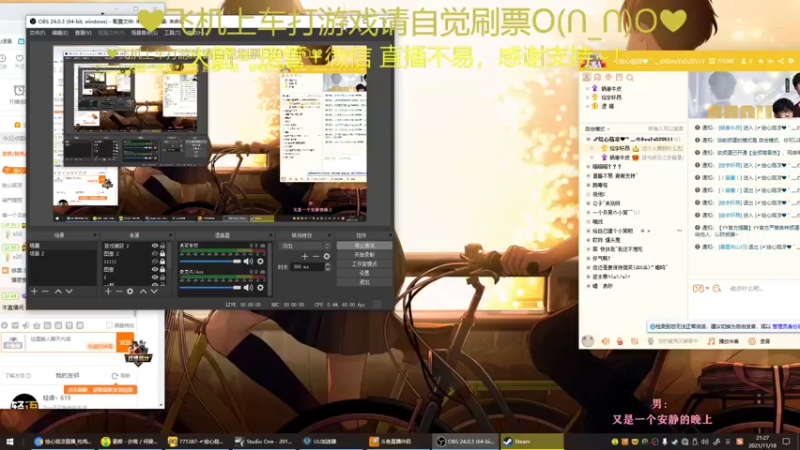Image resolution: width=800 pixels, height=450 pixels.
Task: Remove scene transition with minus icon
Action: [x=316, y=257]
